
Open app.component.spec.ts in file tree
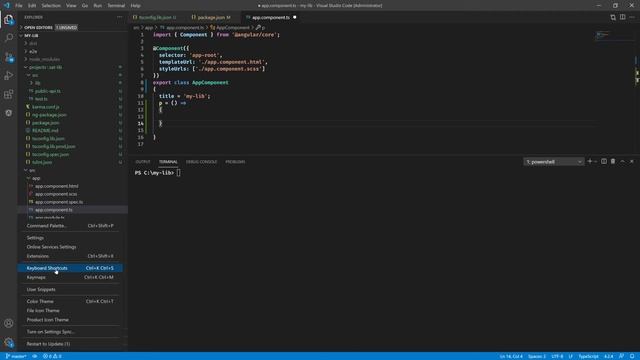pyautogui.click(x=59, y=202)
